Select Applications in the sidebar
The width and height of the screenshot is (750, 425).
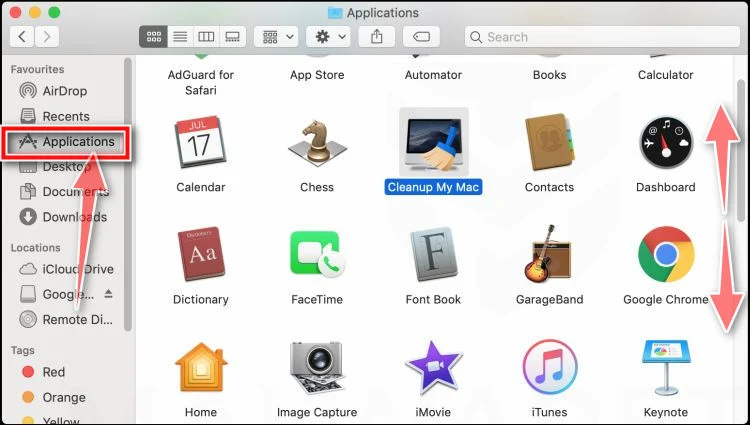point(66,142)
